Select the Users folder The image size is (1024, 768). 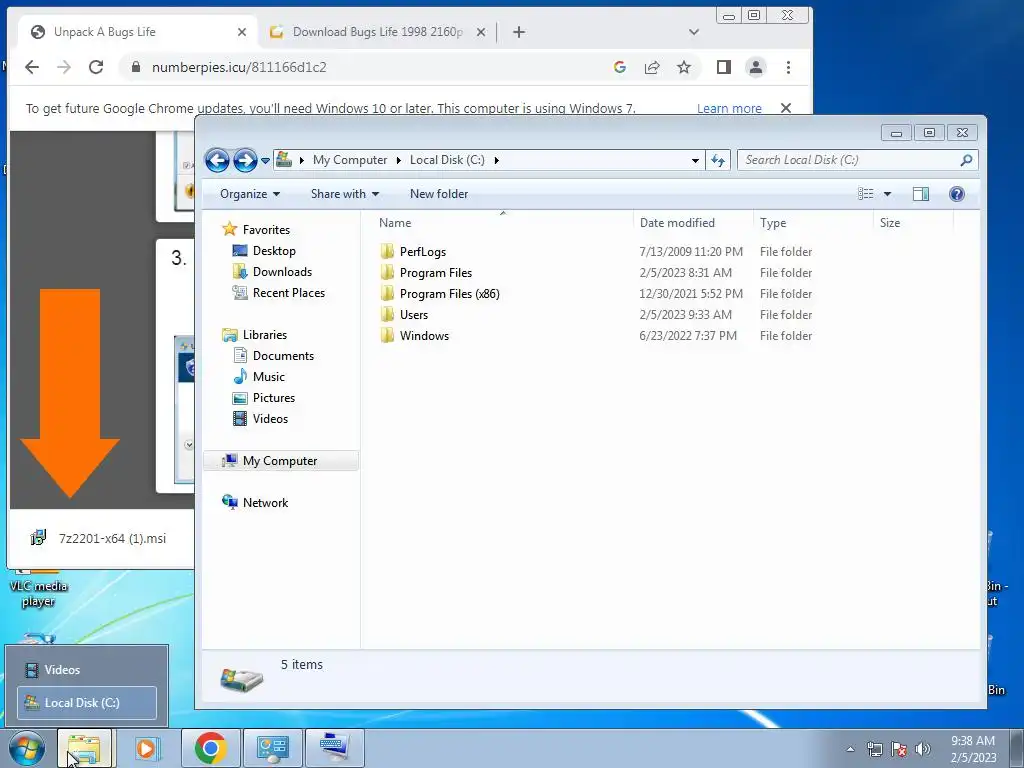click(413, 315)
